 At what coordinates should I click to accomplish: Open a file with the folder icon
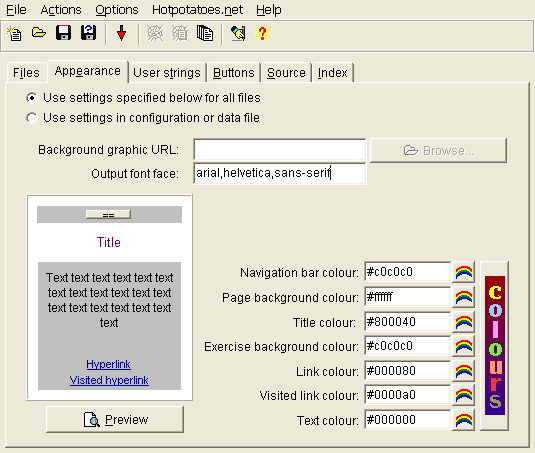(39, 33)
